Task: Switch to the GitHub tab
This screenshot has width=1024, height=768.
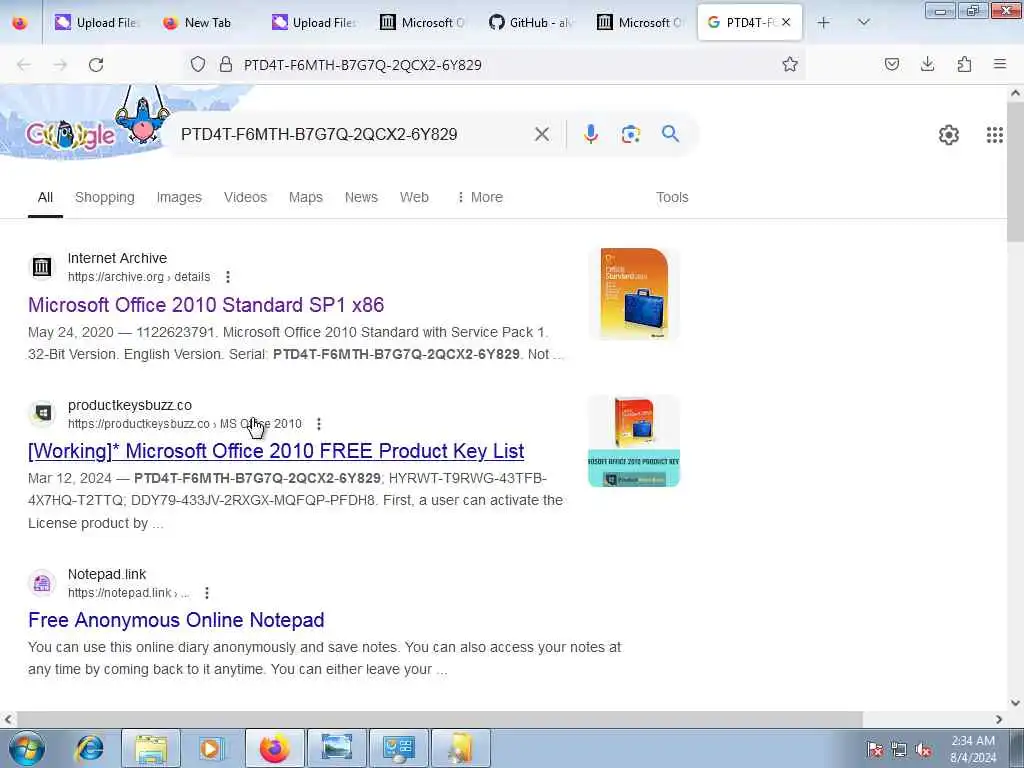Action: point(531,22)
